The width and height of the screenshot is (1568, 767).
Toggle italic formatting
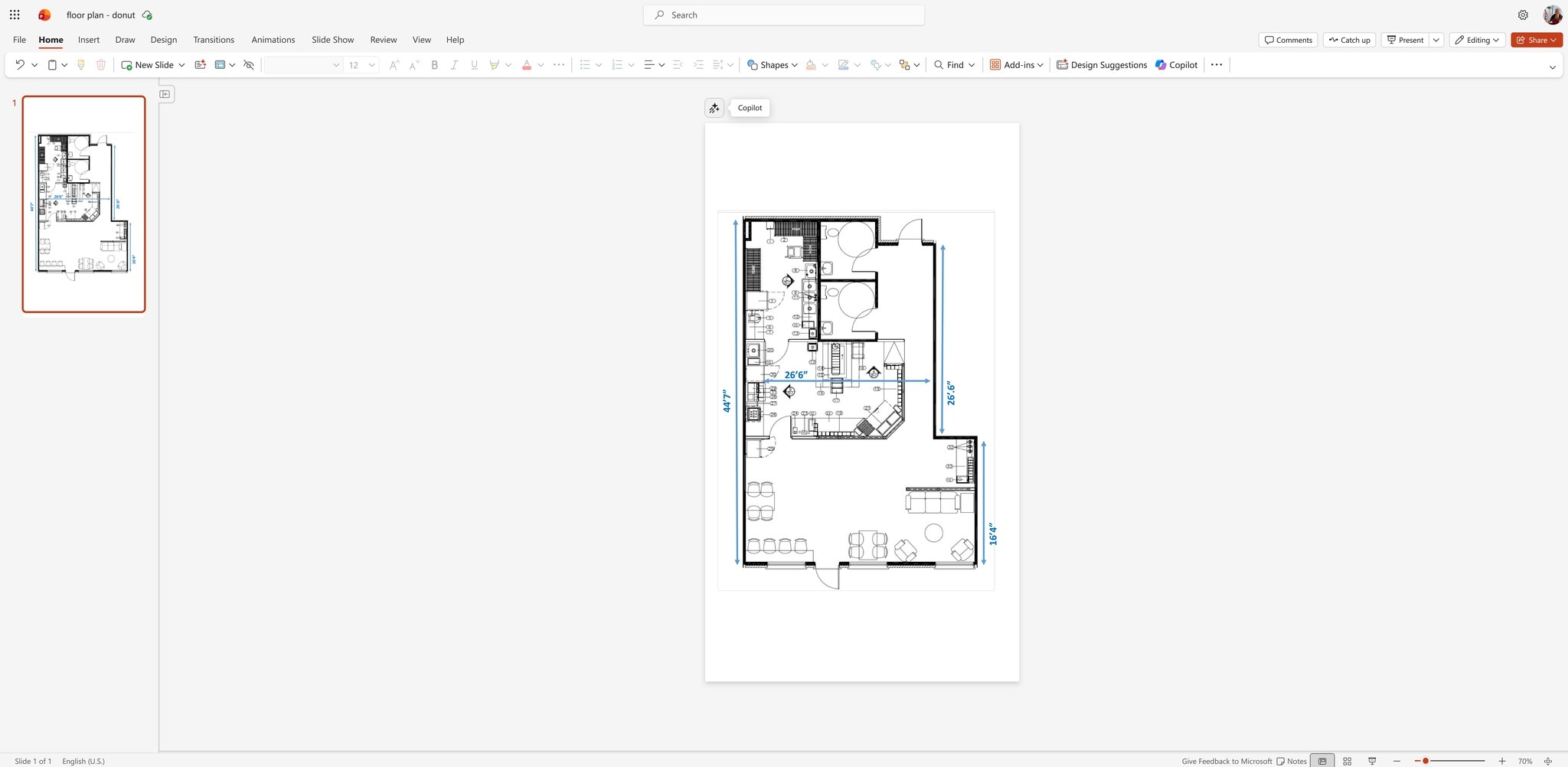pyautogui.click(x=454, y=64)
